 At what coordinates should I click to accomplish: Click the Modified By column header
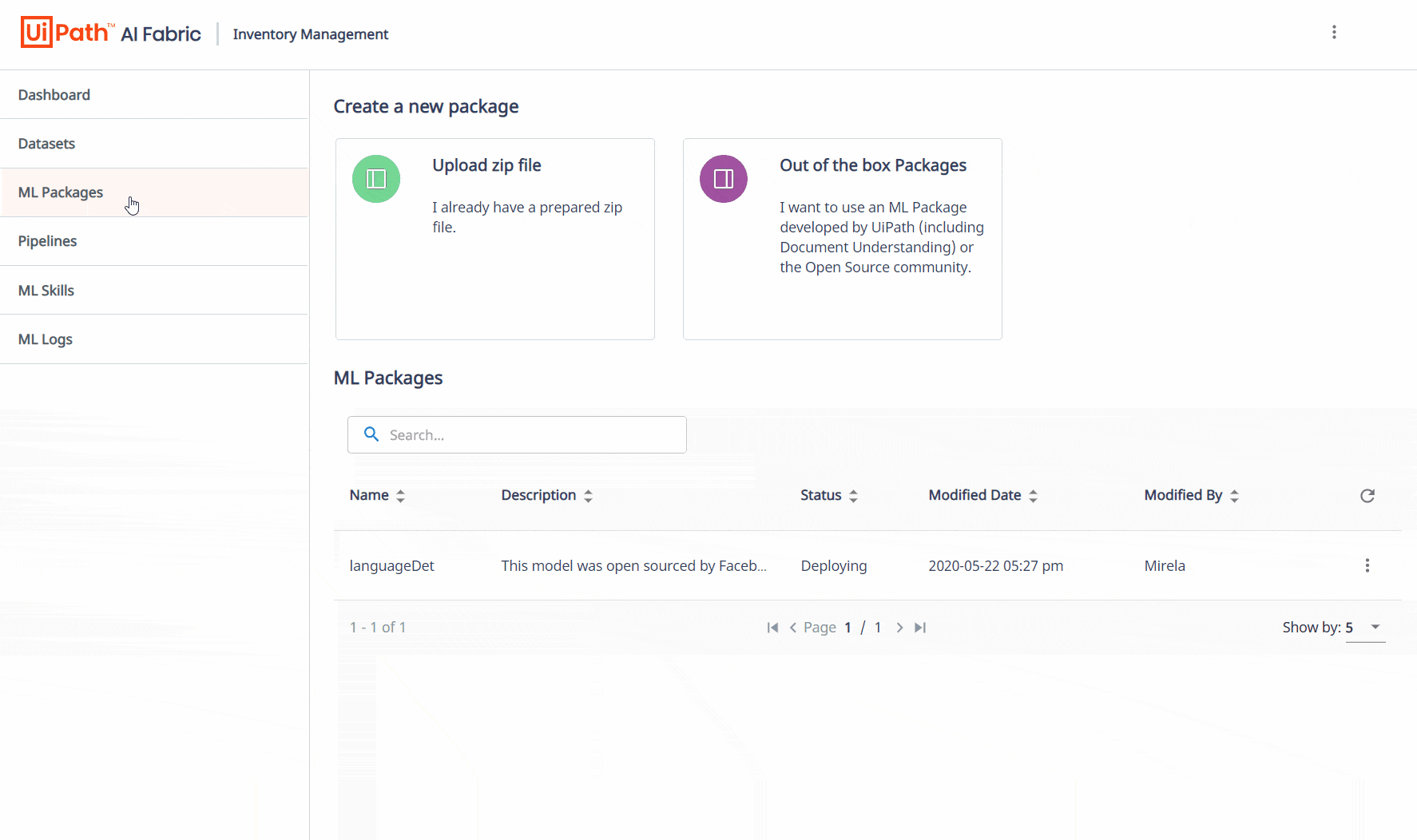tap(1183, 495)
